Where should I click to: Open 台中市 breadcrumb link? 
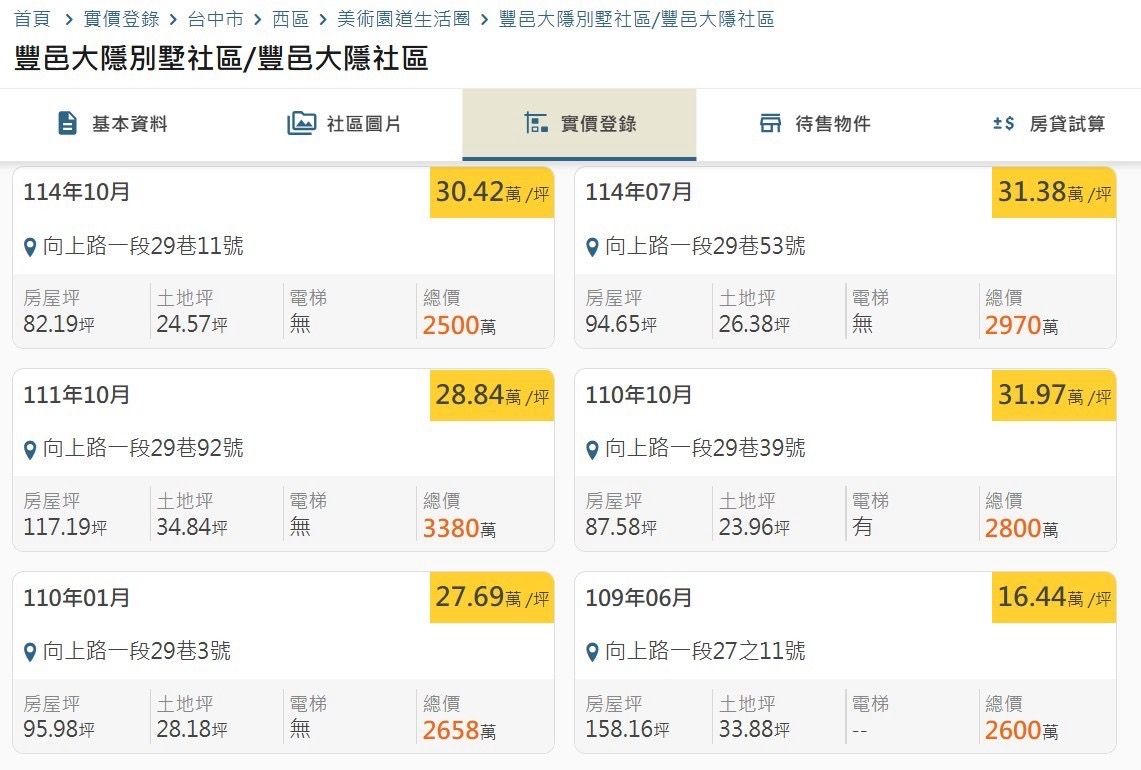(215, 19)
